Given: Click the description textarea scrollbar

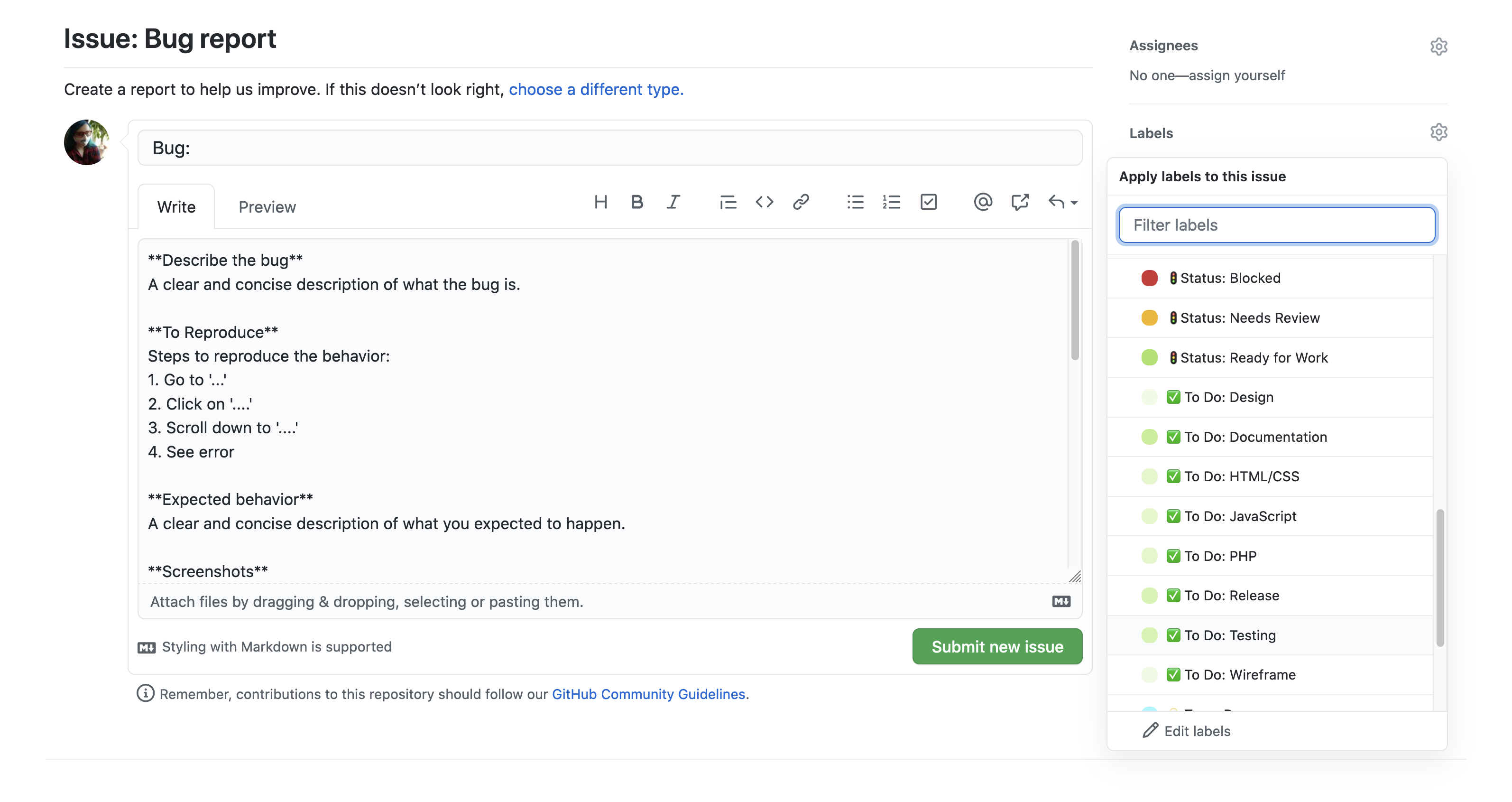Looking at the screenshot, I should click(x=1075, y=300).
